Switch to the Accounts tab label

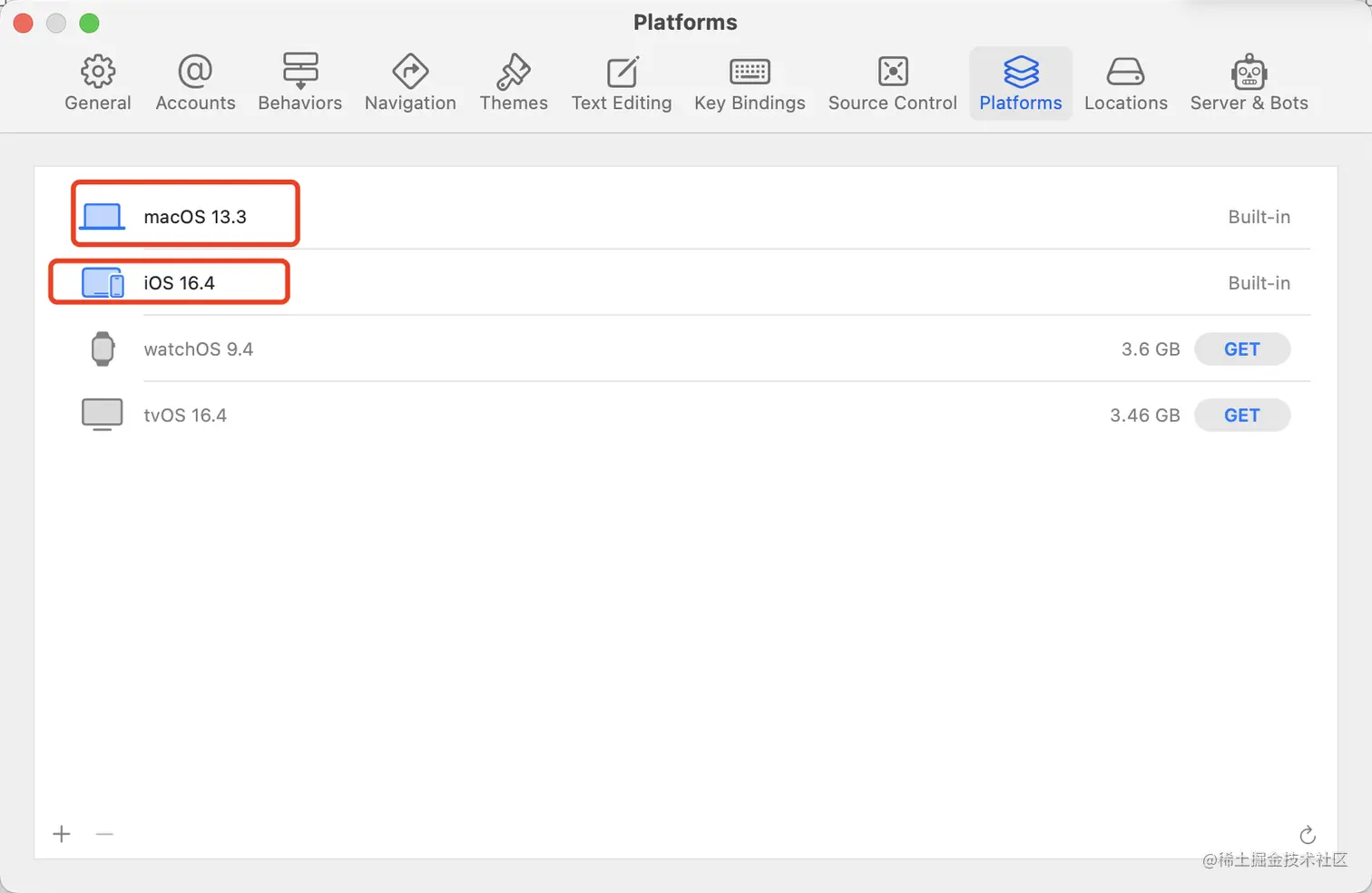[x=195, y=103]
